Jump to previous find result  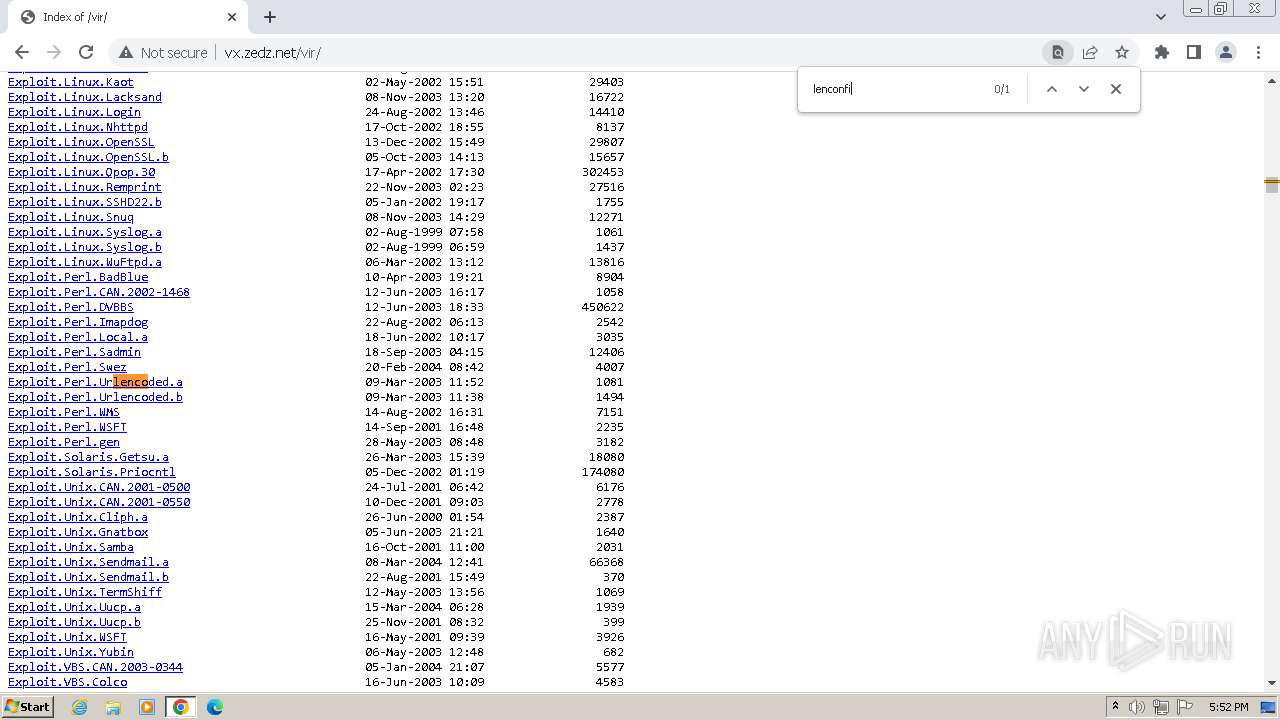click(1052, 89)
